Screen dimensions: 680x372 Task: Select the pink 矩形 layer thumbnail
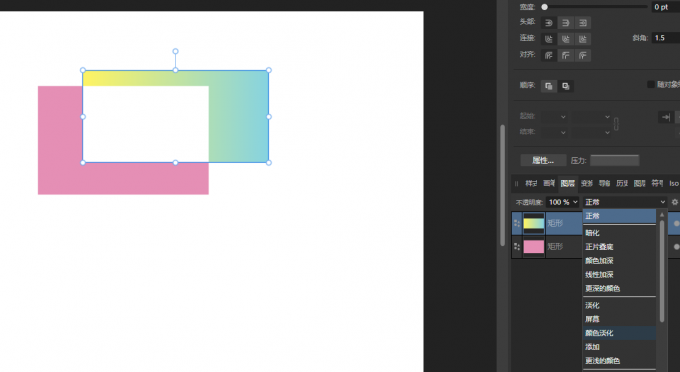[x=534, y=247]
